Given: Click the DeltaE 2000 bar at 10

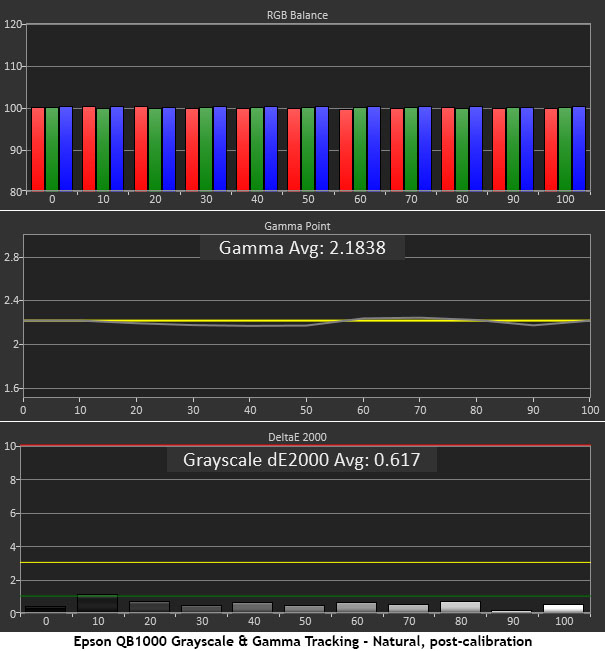Looking at the screenshot, I should (x=98, y=603).
